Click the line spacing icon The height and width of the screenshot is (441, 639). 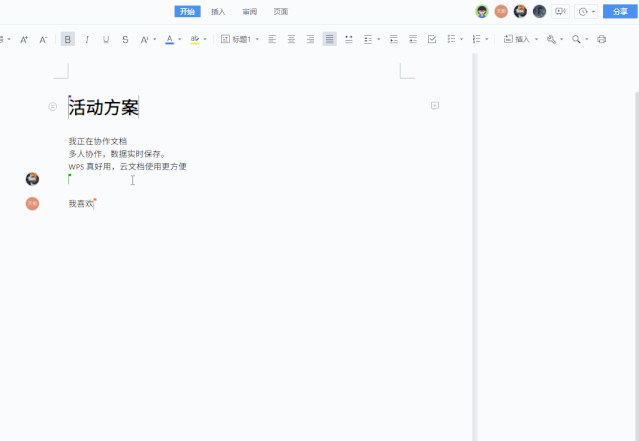tap(368, 40)
